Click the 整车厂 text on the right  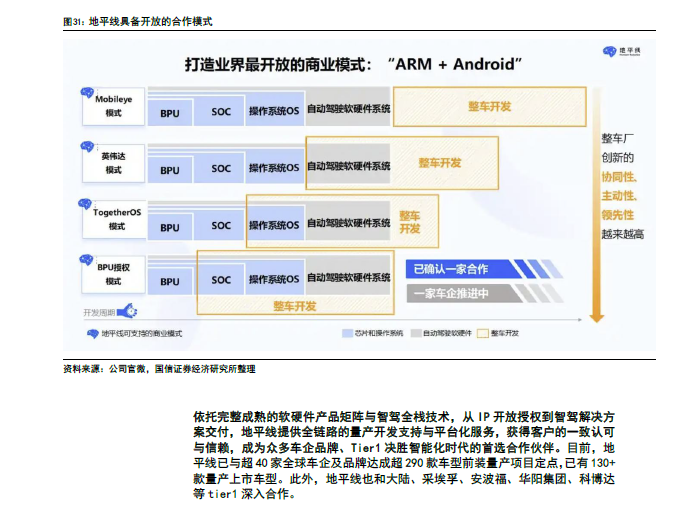coord(617,138)
